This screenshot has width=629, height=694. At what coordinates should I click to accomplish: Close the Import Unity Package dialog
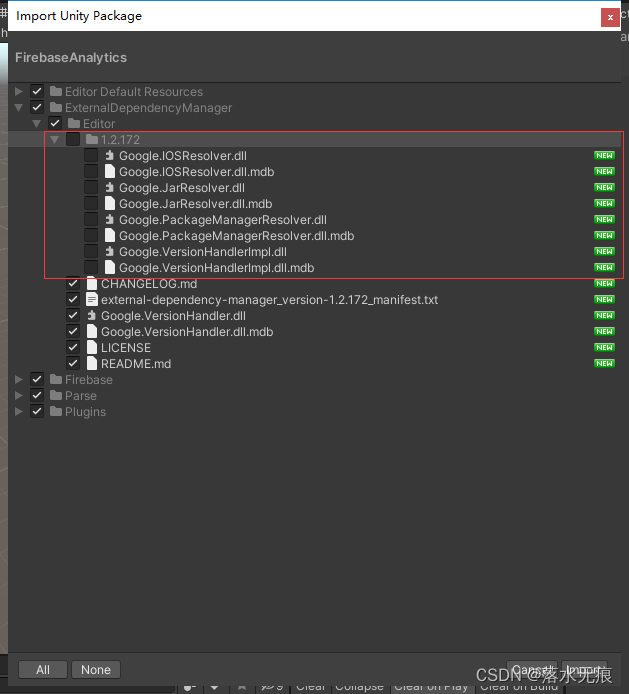[x=610, y=17]
